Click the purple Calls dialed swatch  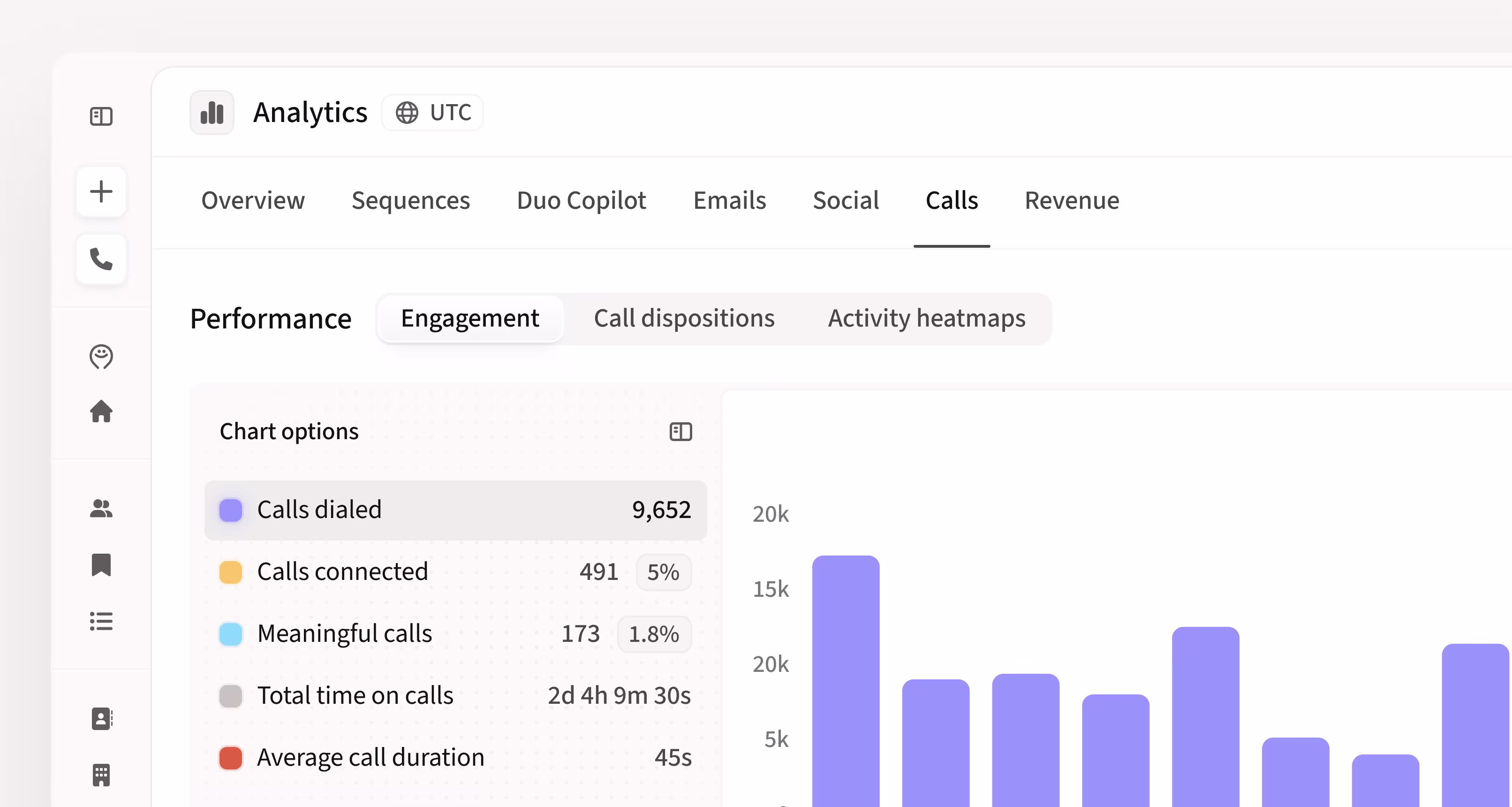point(231,510)
